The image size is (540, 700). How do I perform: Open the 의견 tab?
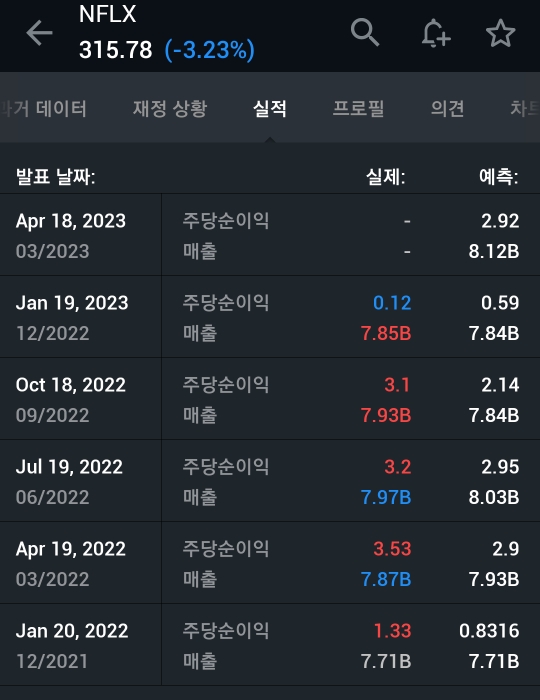(447, 108)
